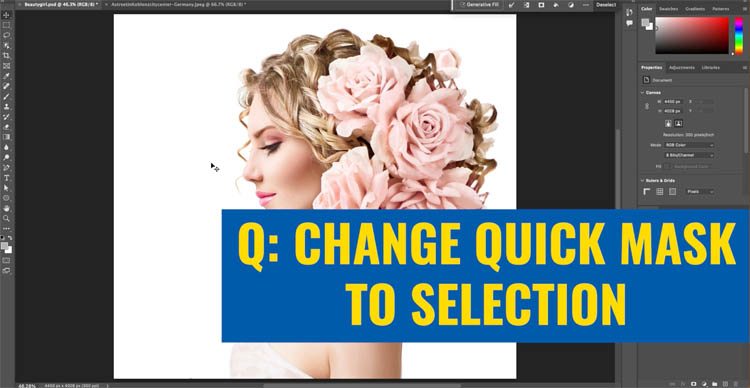Select the Gradient tool

[x=7, y=137]
